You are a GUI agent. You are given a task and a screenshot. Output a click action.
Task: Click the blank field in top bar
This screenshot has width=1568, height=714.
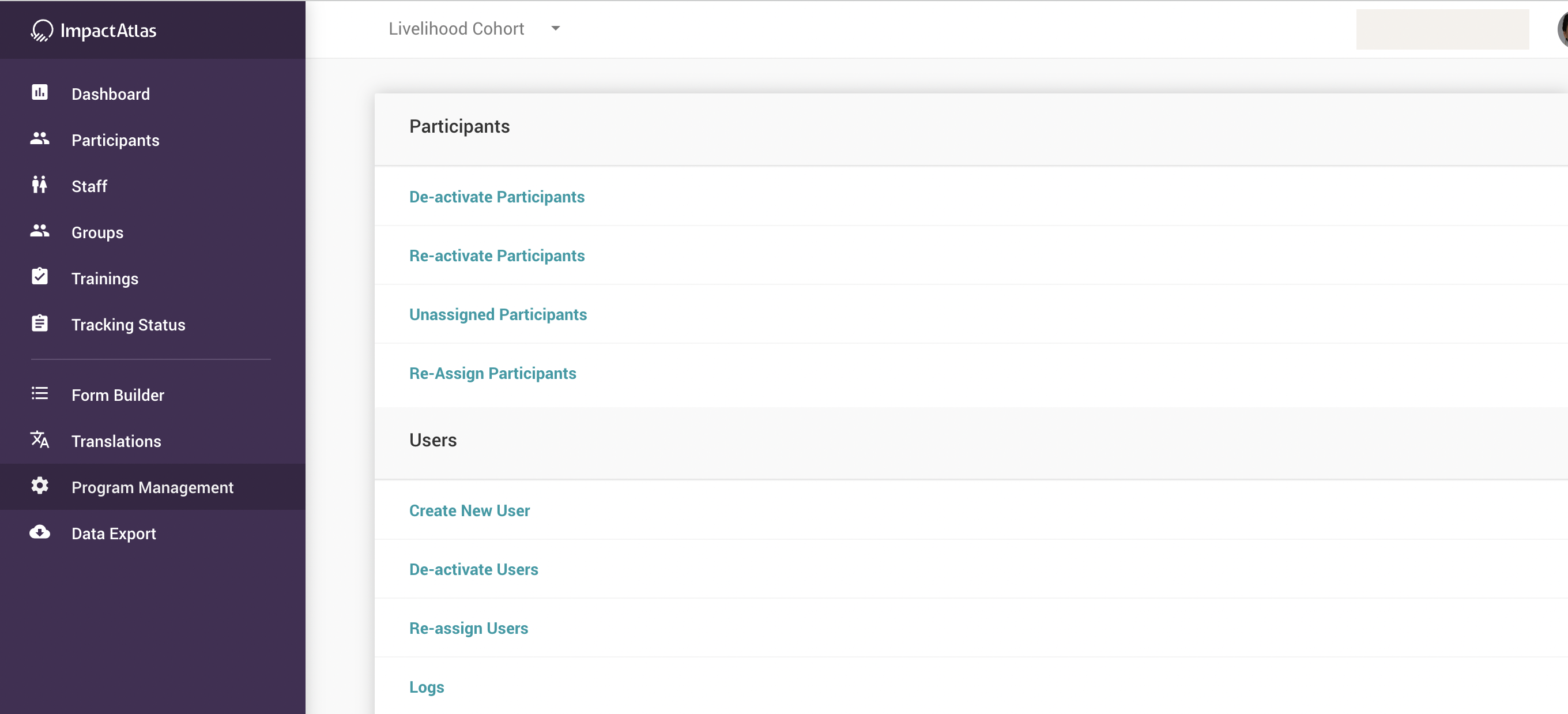click(1442, 29)
